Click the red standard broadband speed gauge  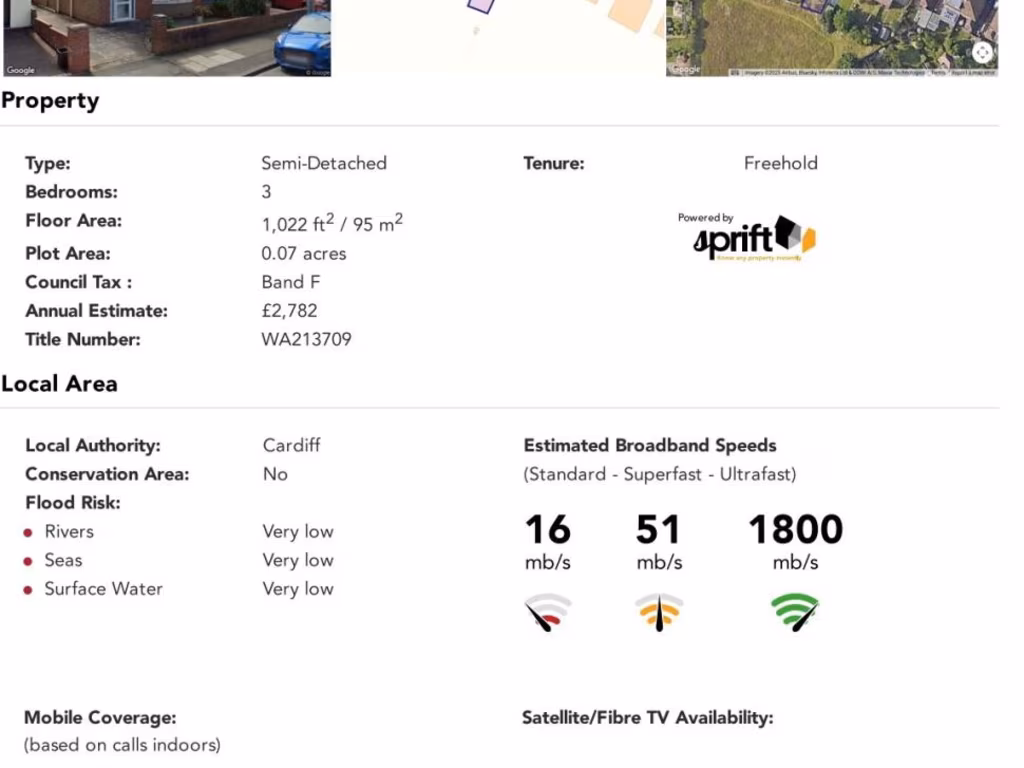[x=548, y=612]
